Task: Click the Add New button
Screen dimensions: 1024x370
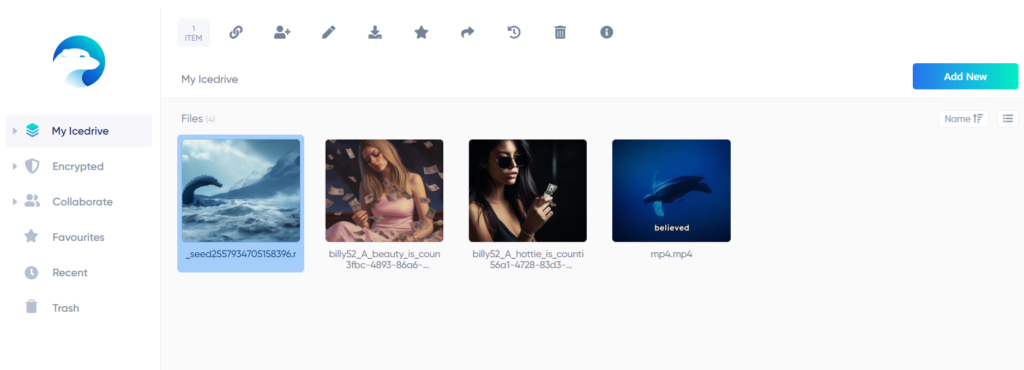Action: point(965,76)
